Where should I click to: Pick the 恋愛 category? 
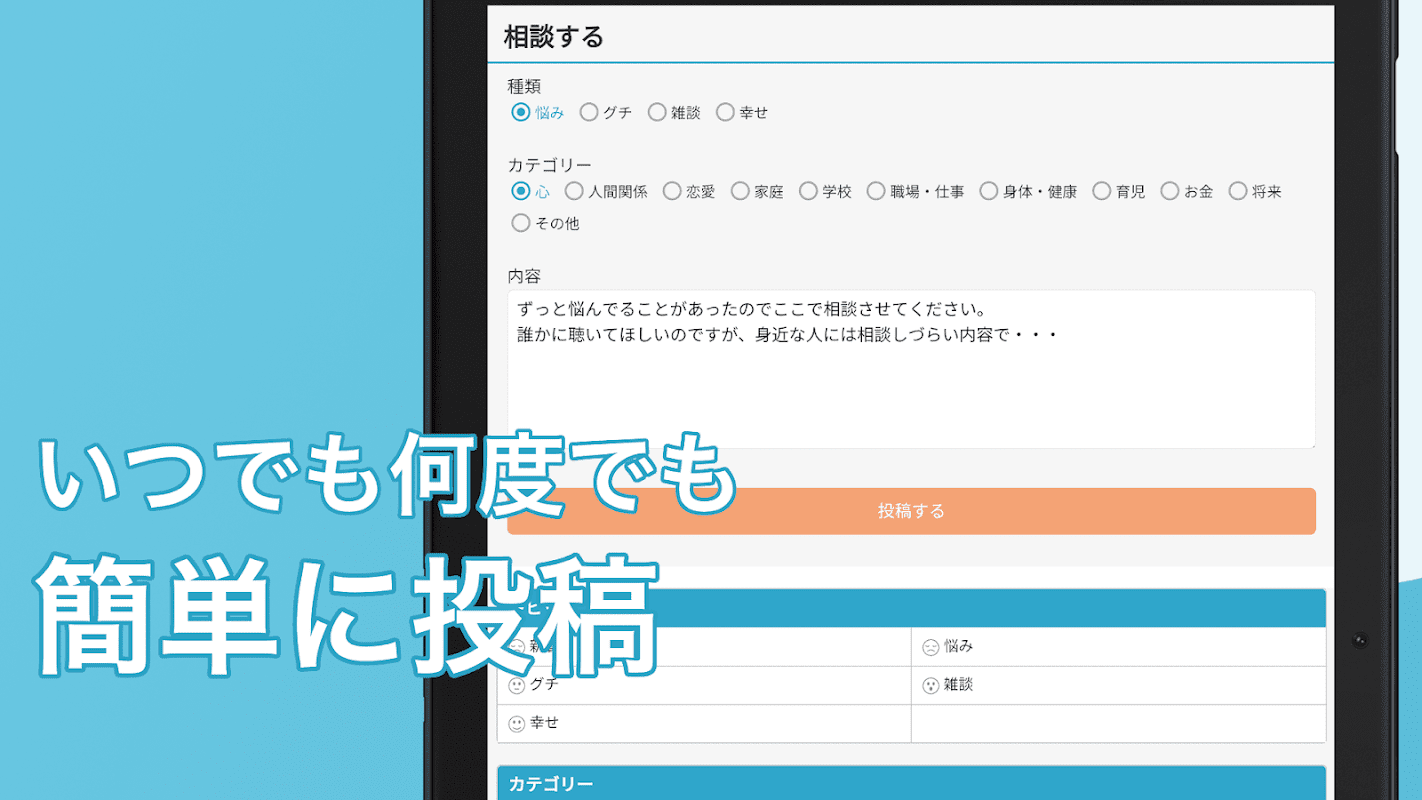tap(672, 191)
